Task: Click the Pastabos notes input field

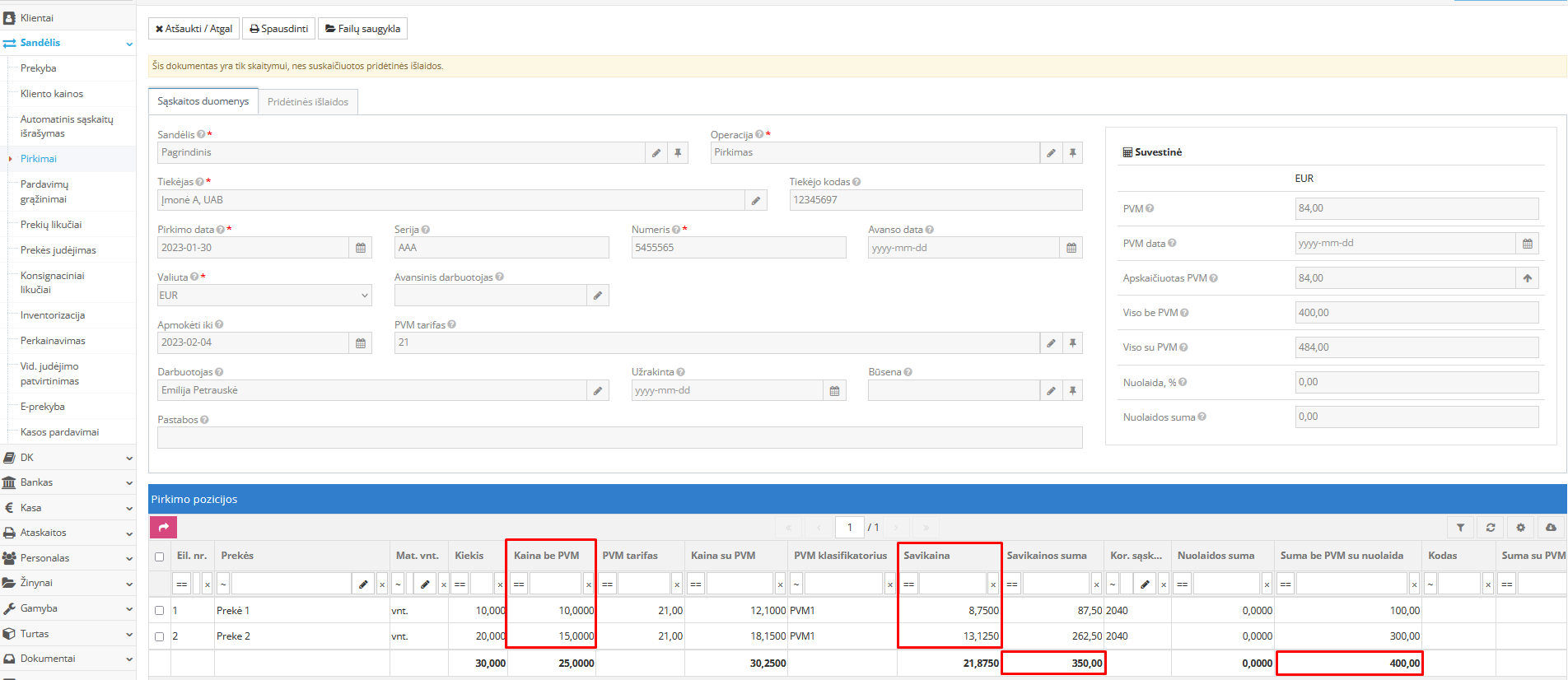Action: [619, 438]
